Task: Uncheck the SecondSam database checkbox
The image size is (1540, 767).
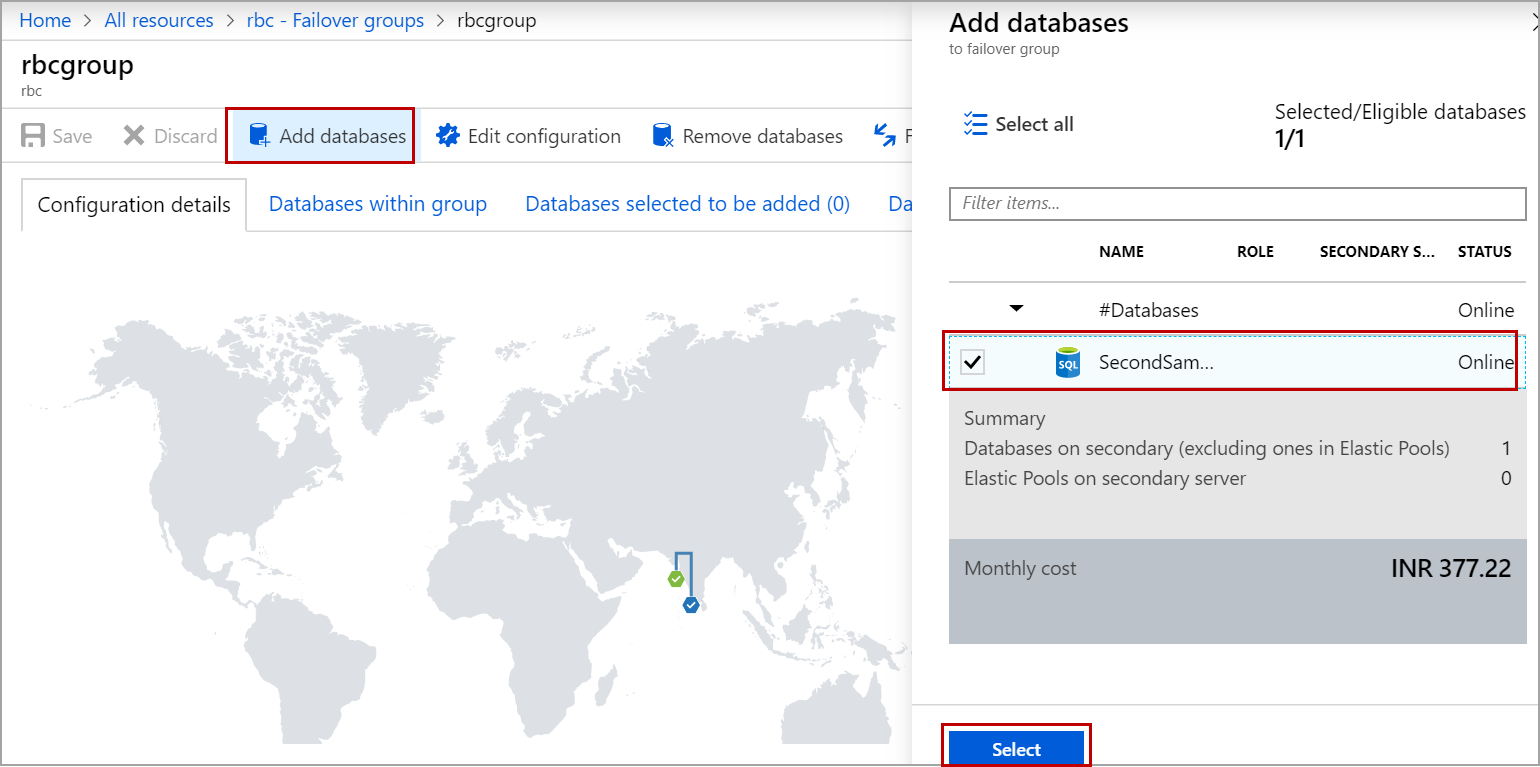Action: (972, 363)
